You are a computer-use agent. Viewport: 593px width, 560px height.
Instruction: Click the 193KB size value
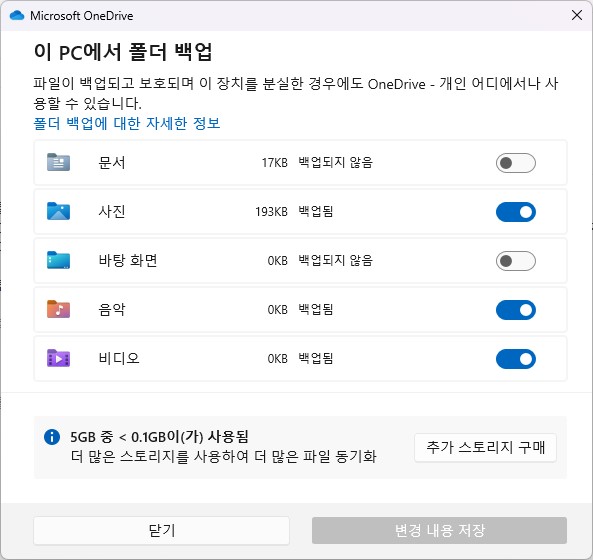[x=271, y=212]
